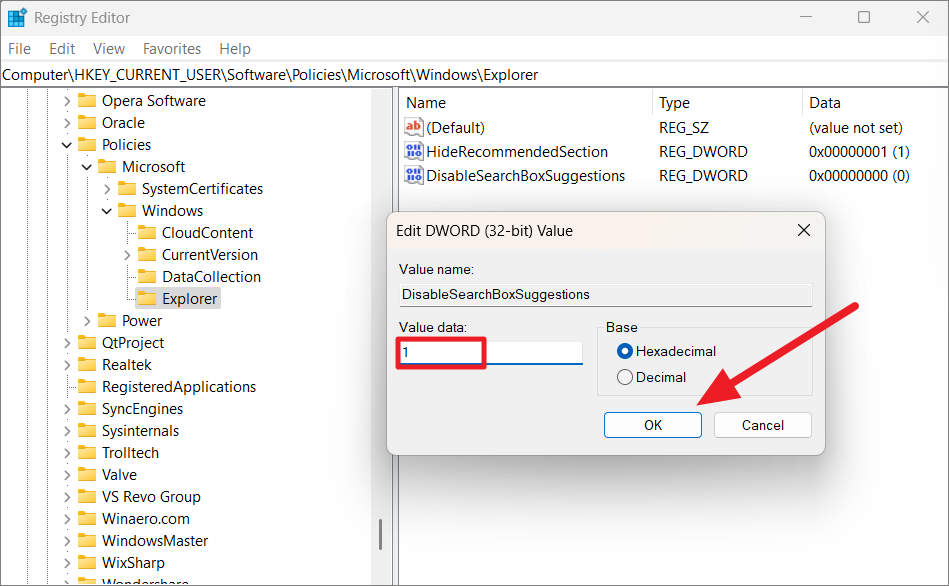Click the (Default) string value icon
The width and height of the screenshot is (949, 586).
coord(413,127)
